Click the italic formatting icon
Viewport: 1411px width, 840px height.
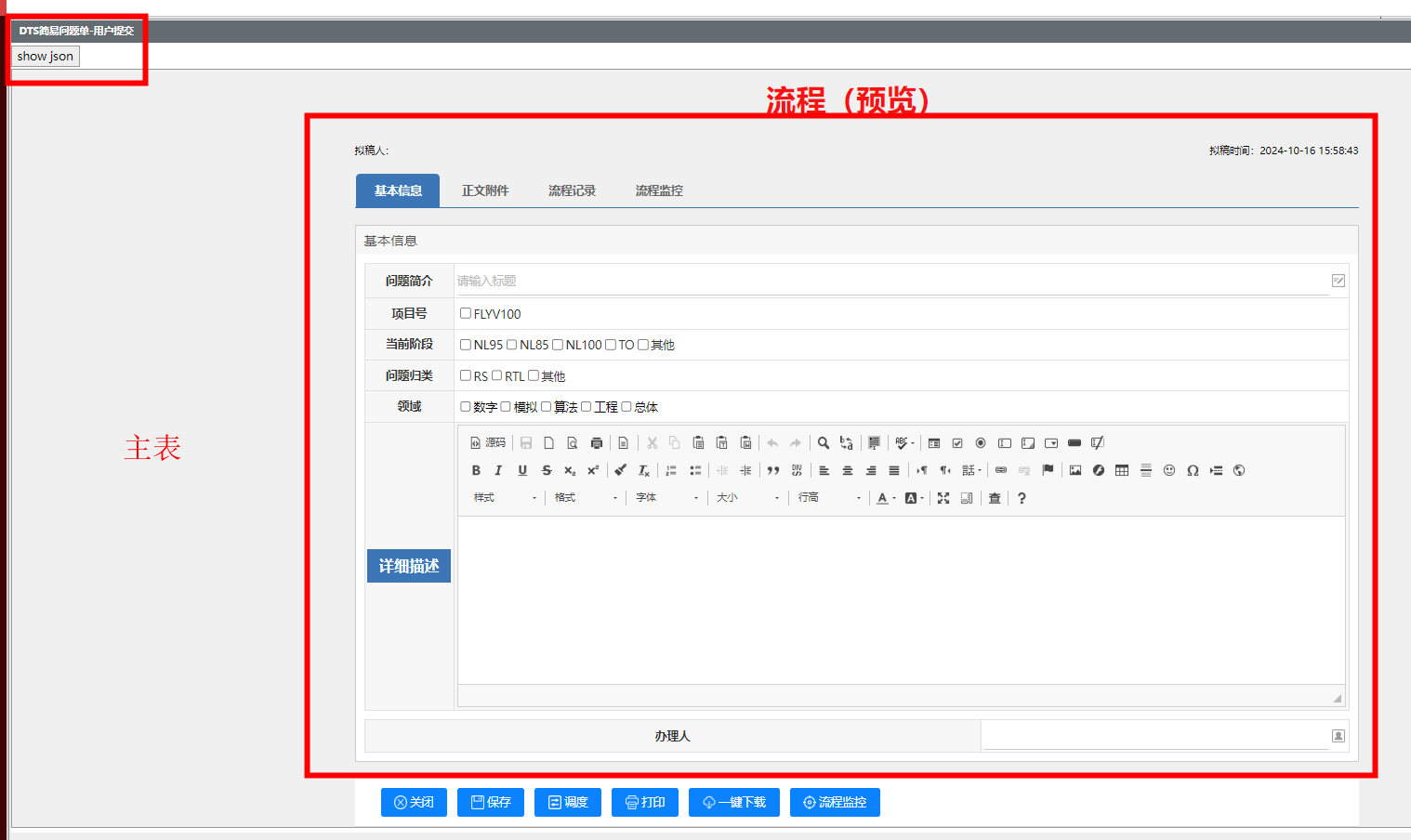click(499, 470)
